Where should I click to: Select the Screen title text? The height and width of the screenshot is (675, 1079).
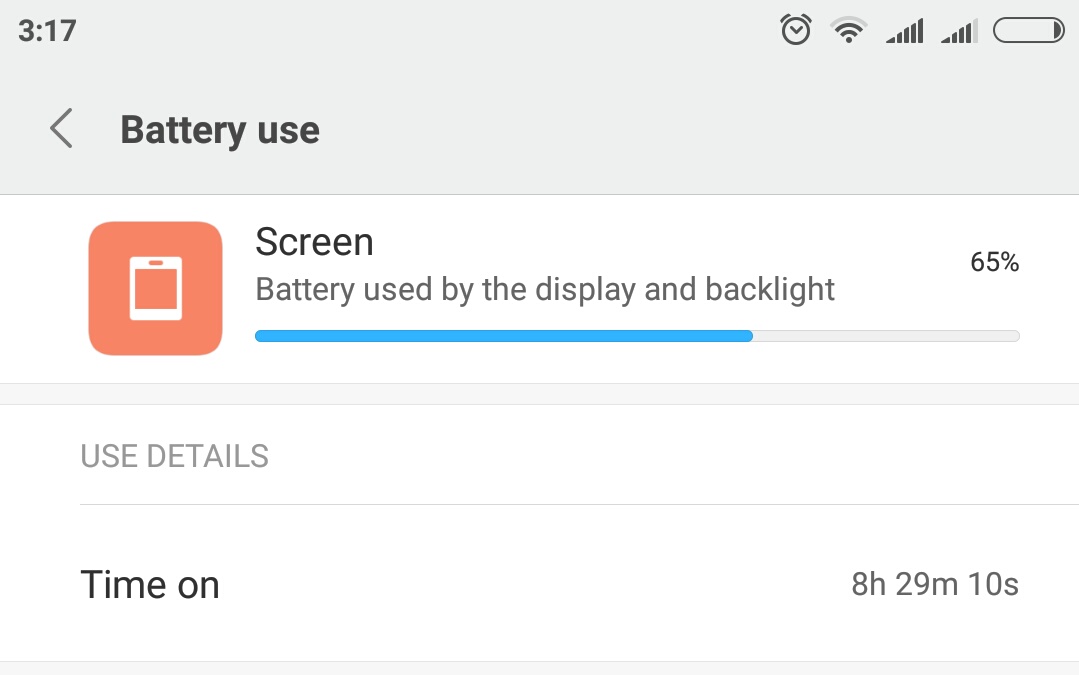click(314, 242)
